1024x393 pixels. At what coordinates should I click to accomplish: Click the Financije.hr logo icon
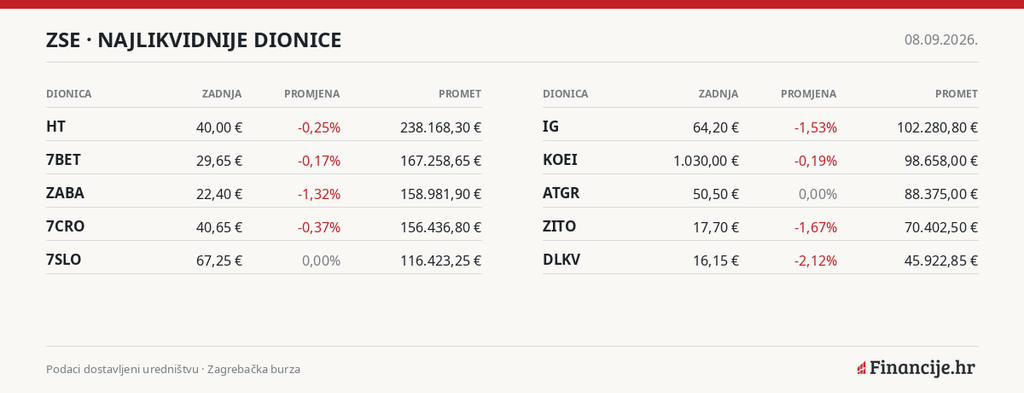pyautogui.click(x=861, y=368)
